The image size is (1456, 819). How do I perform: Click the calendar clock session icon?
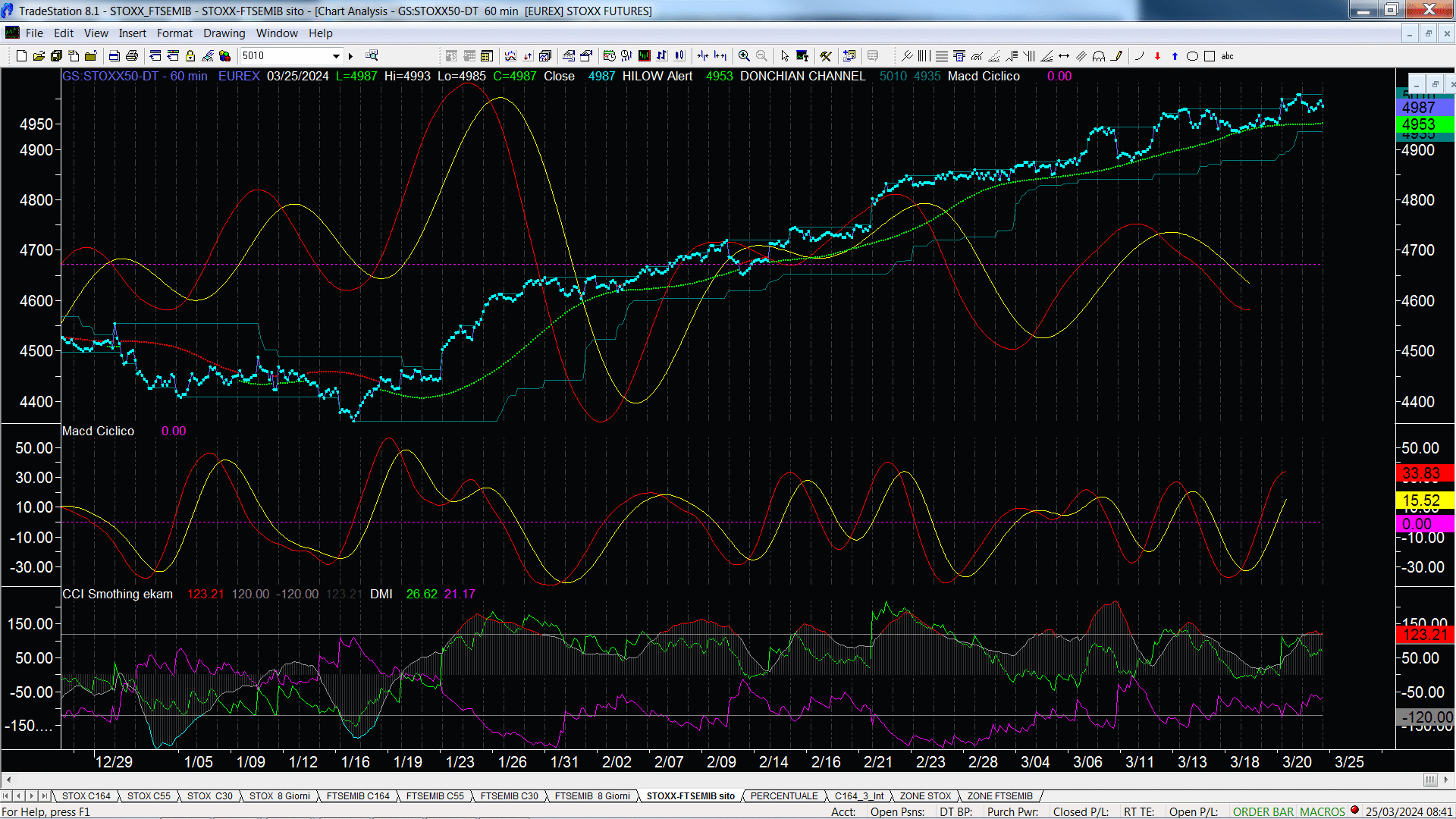609,56
